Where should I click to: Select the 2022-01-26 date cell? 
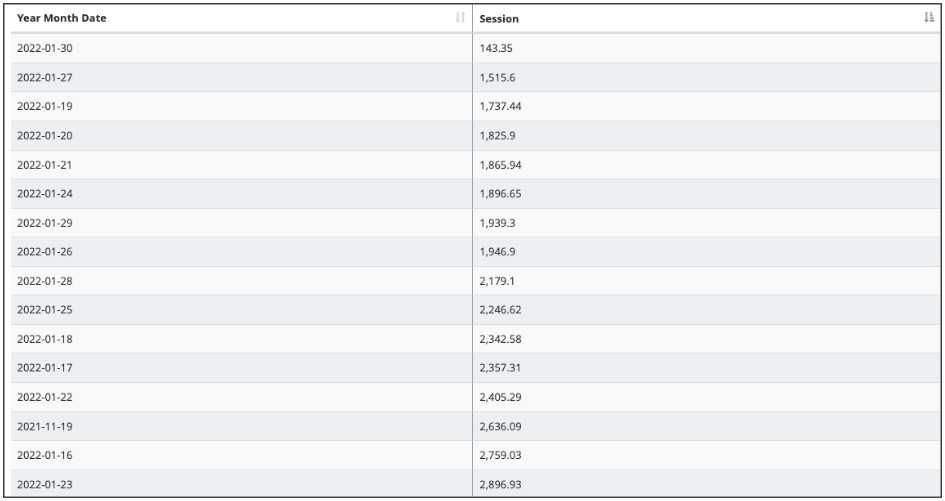pos(43,251)
